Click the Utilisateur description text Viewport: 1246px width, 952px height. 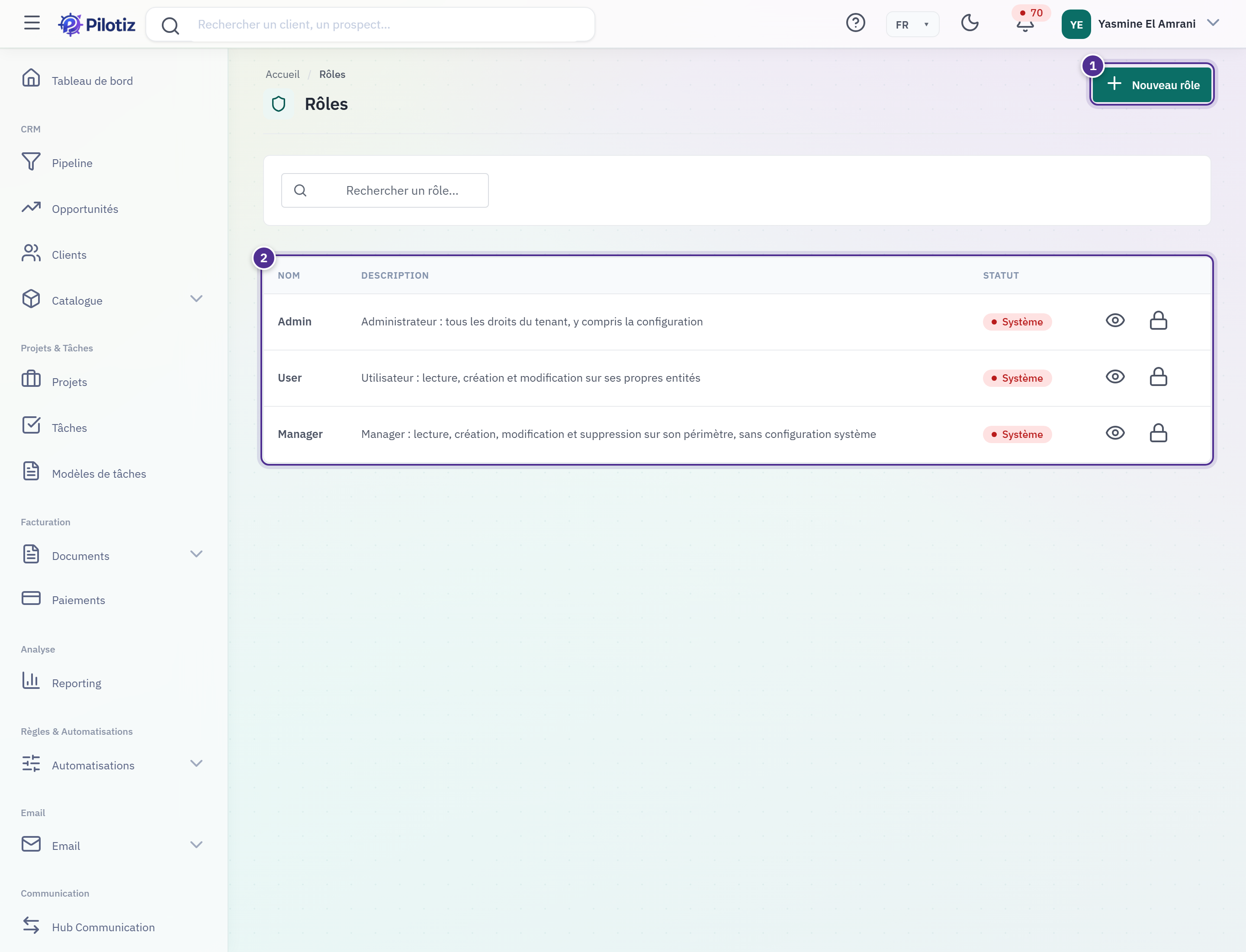coord(530,377)
